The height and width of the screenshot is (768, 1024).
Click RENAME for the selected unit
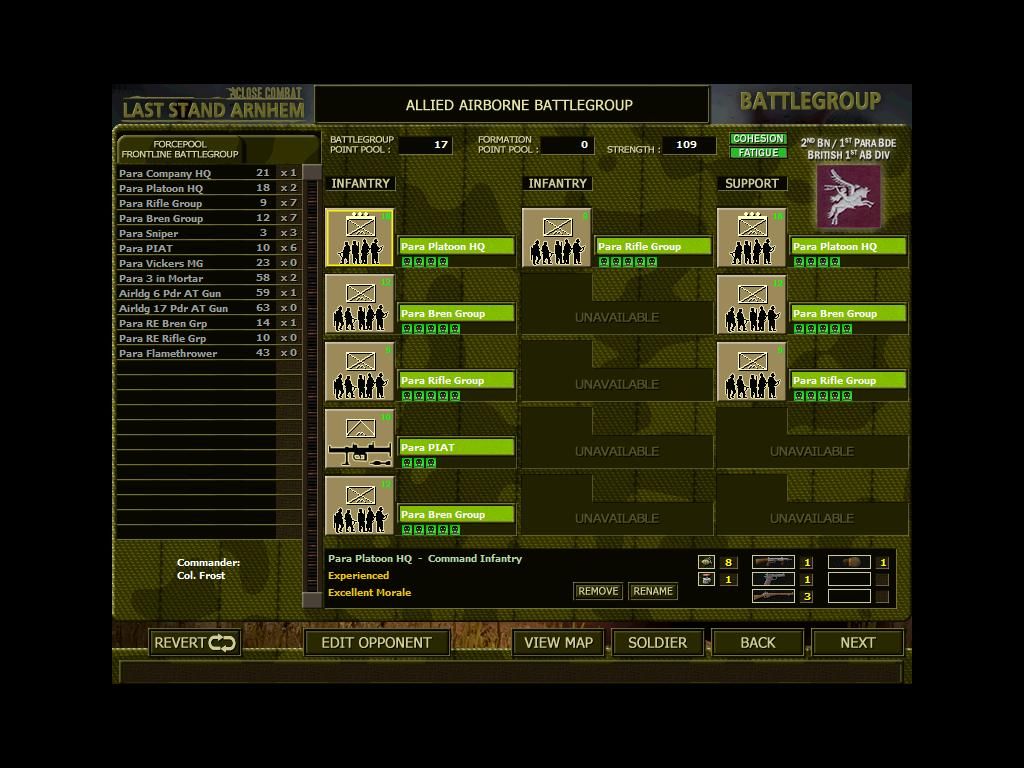653,591
